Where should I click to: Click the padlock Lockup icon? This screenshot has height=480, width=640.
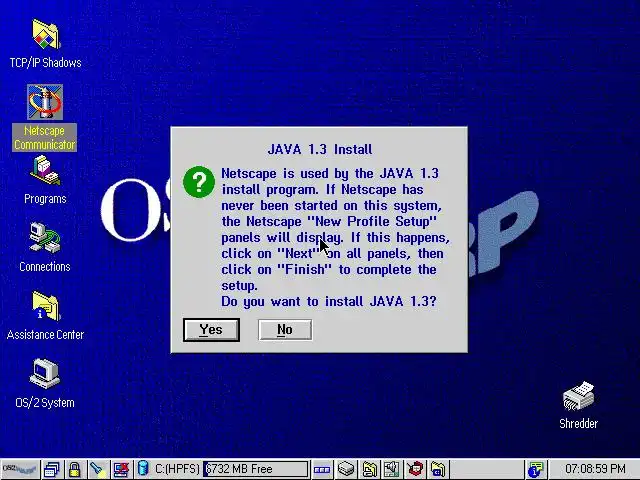pos(74,469)
